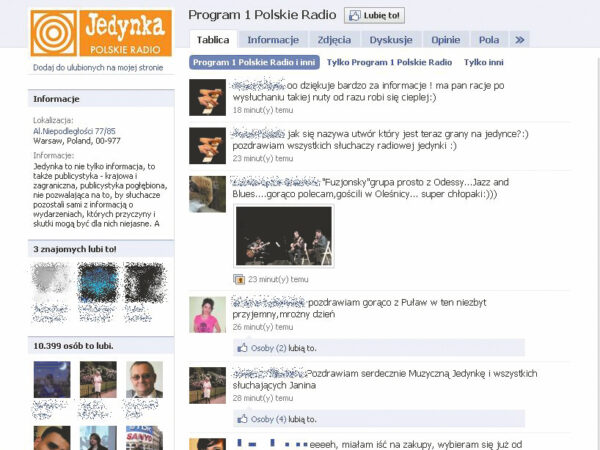Click the Jedynka Polskie Radio logo
Screen dimensions: 600x450
[100, 33]
